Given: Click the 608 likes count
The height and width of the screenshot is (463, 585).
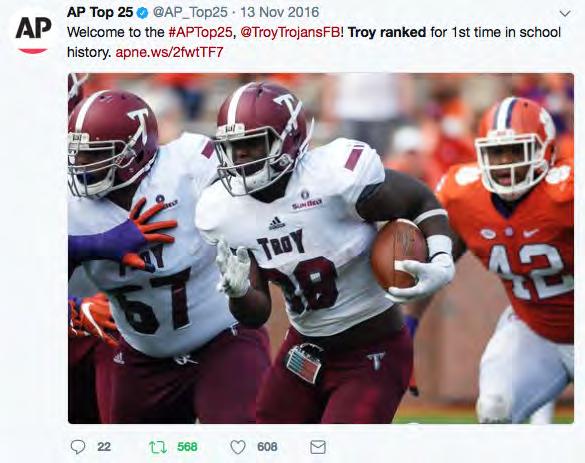Looking at the screenshot, I should [267, 447].
